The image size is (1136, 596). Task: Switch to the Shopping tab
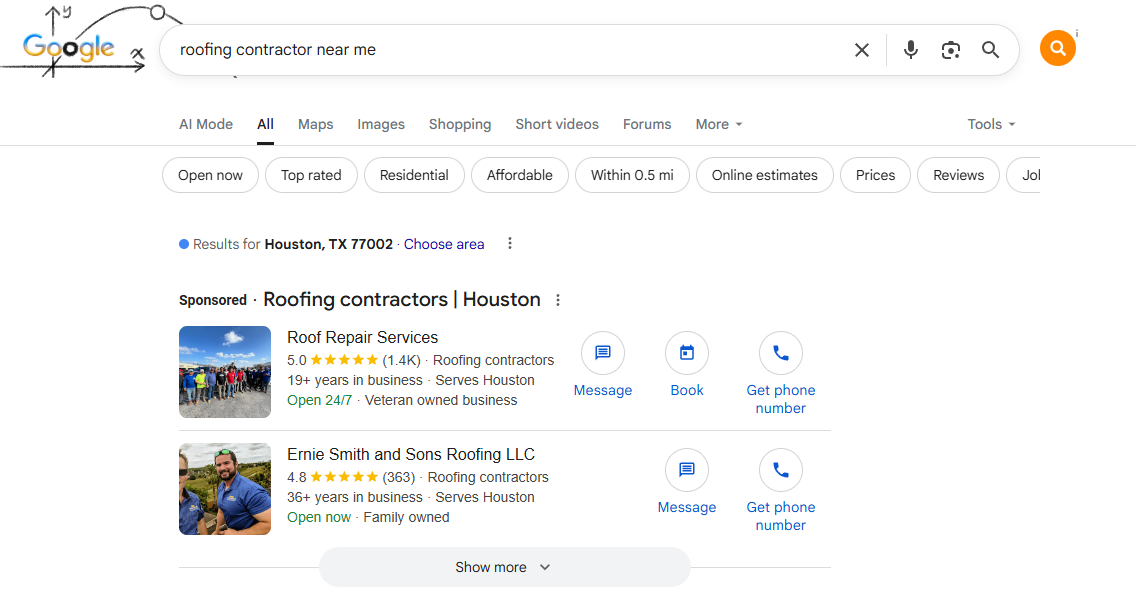[460, 125]
